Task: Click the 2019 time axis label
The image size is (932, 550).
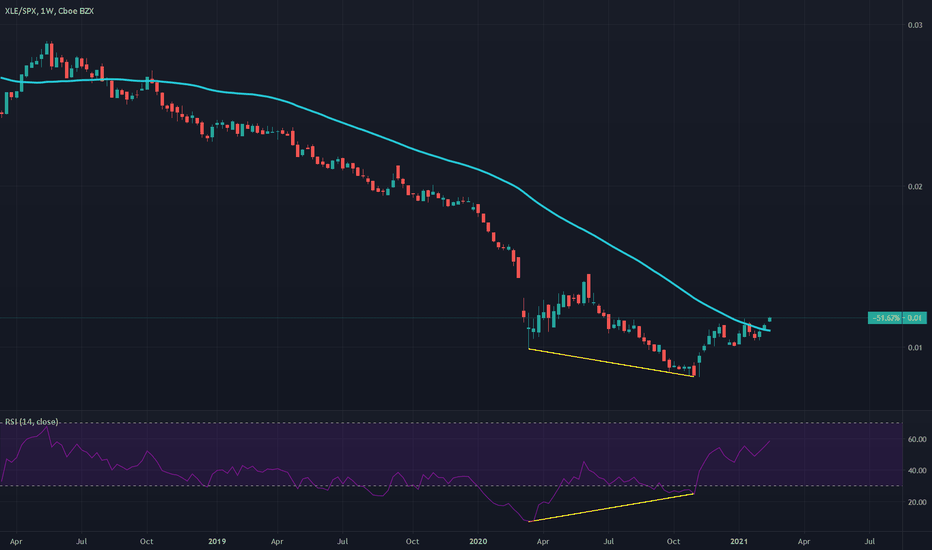Action: coord(218,541)
